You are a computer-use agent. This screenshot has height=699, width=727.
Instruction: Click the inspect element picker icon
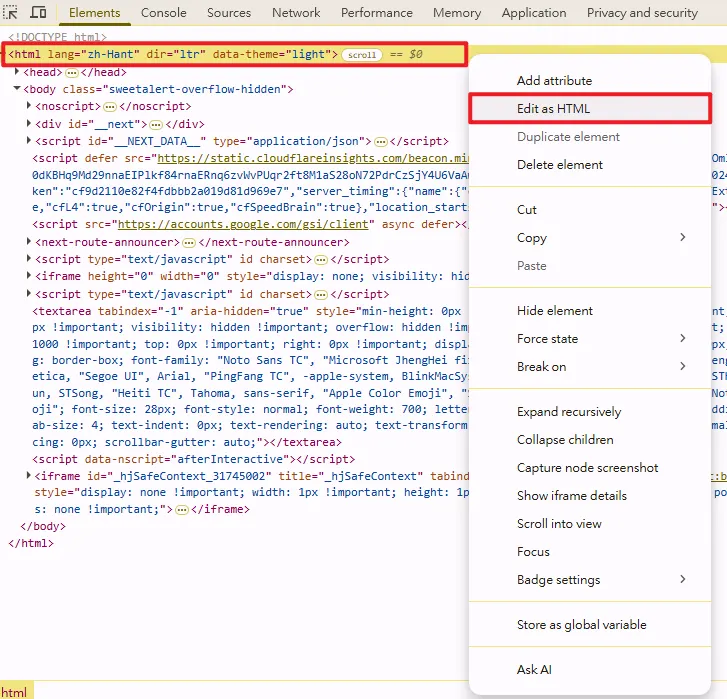(x=11, y=13)
